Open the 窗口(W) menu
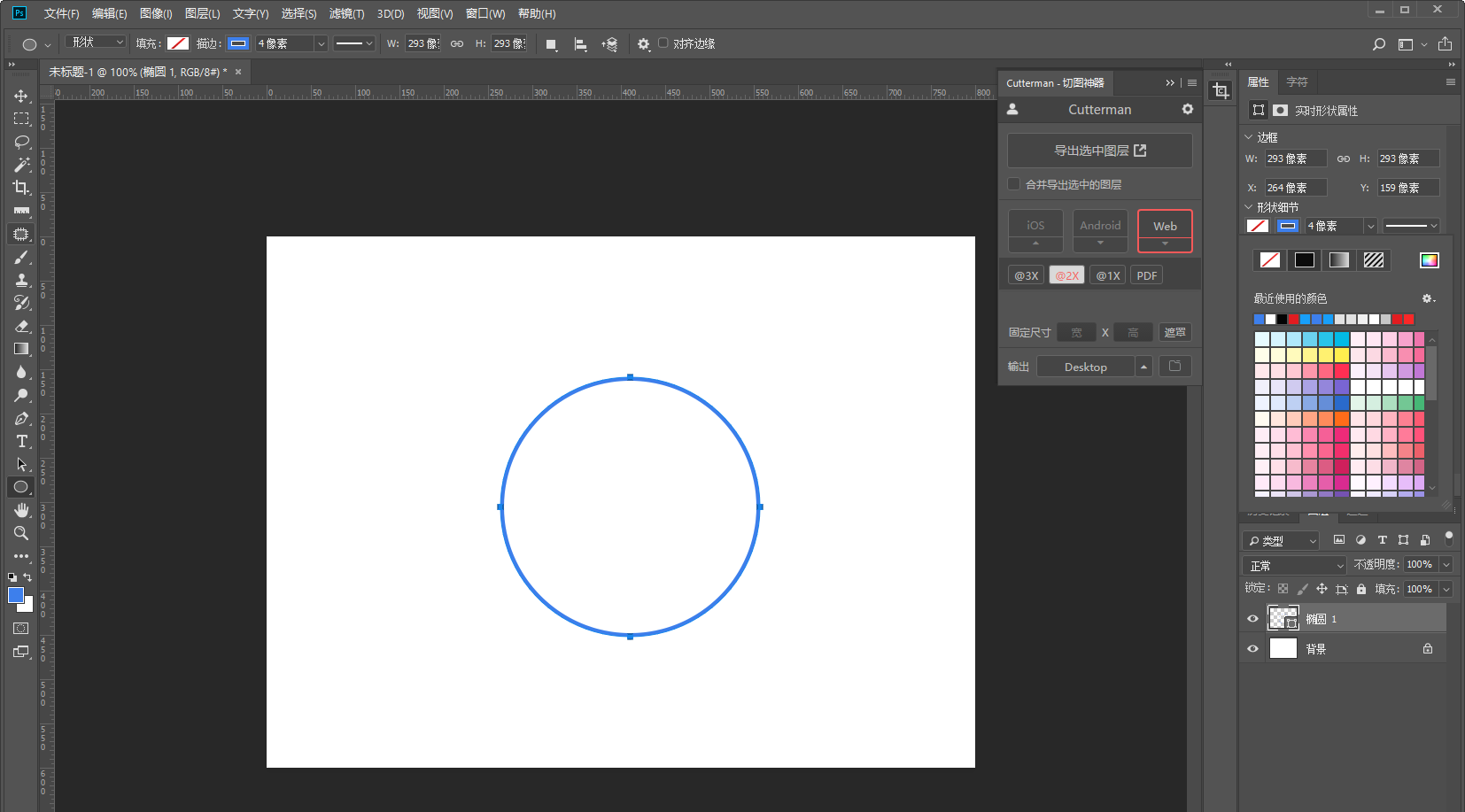The width and height of the screenshot is (1465, 812). (x=485, y=13)
